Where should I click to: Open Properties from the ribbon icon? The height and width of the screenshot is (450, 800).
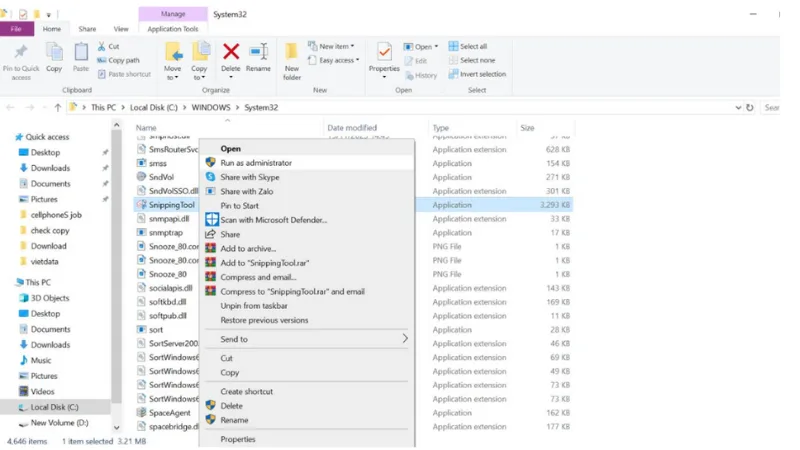click(x=384, y=52)
